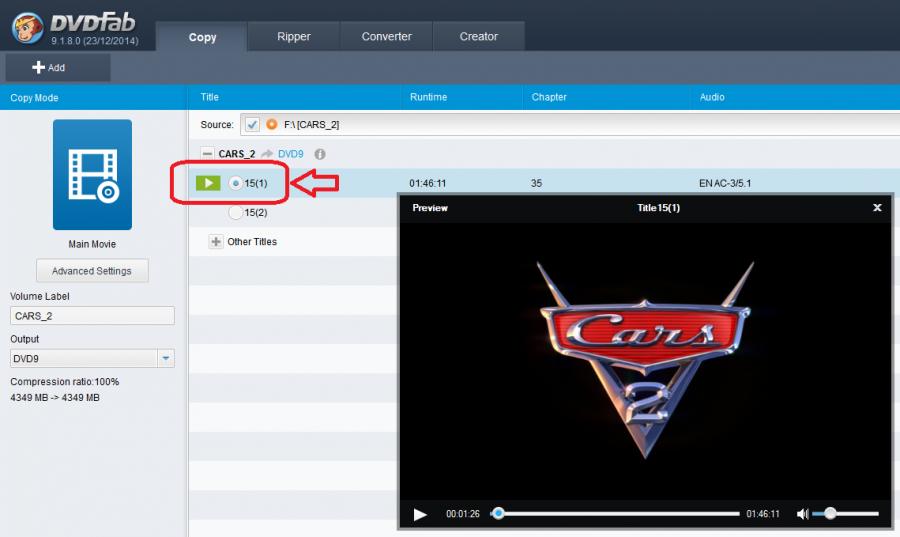The image size is (900, 537).
Task: Show disc info via info icon
Action: click(x=320, y=154)
